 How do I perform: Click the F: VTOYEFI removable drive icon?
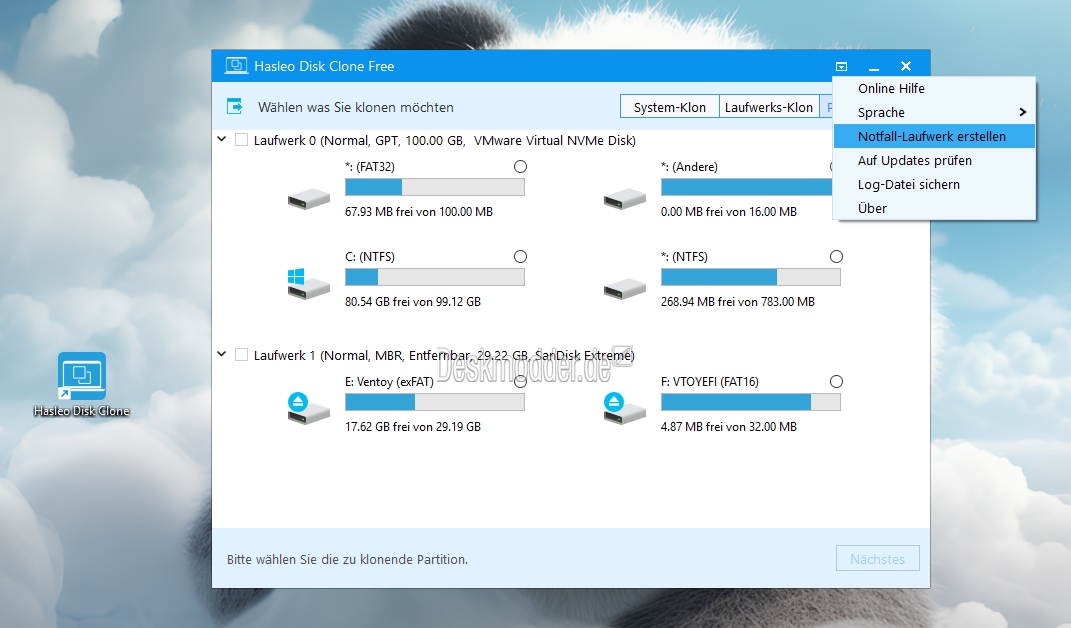pos(624,409)
